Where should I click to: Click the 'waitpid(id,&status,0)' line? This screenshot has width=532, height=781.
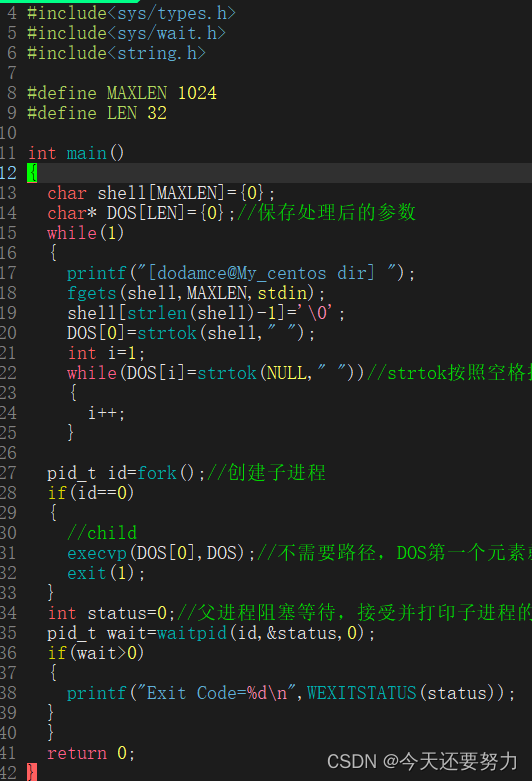211,633
